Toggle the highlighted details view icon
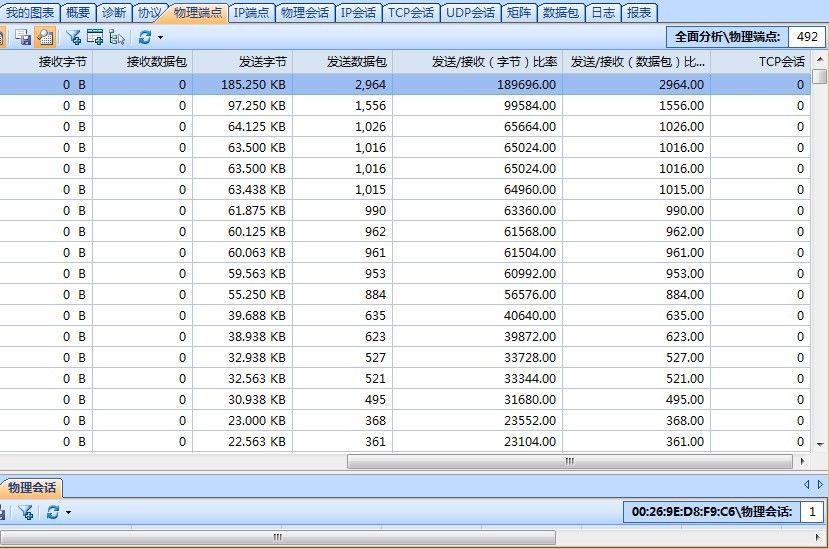Viewport: 829px width, 549px height. [x=45, y=37]
